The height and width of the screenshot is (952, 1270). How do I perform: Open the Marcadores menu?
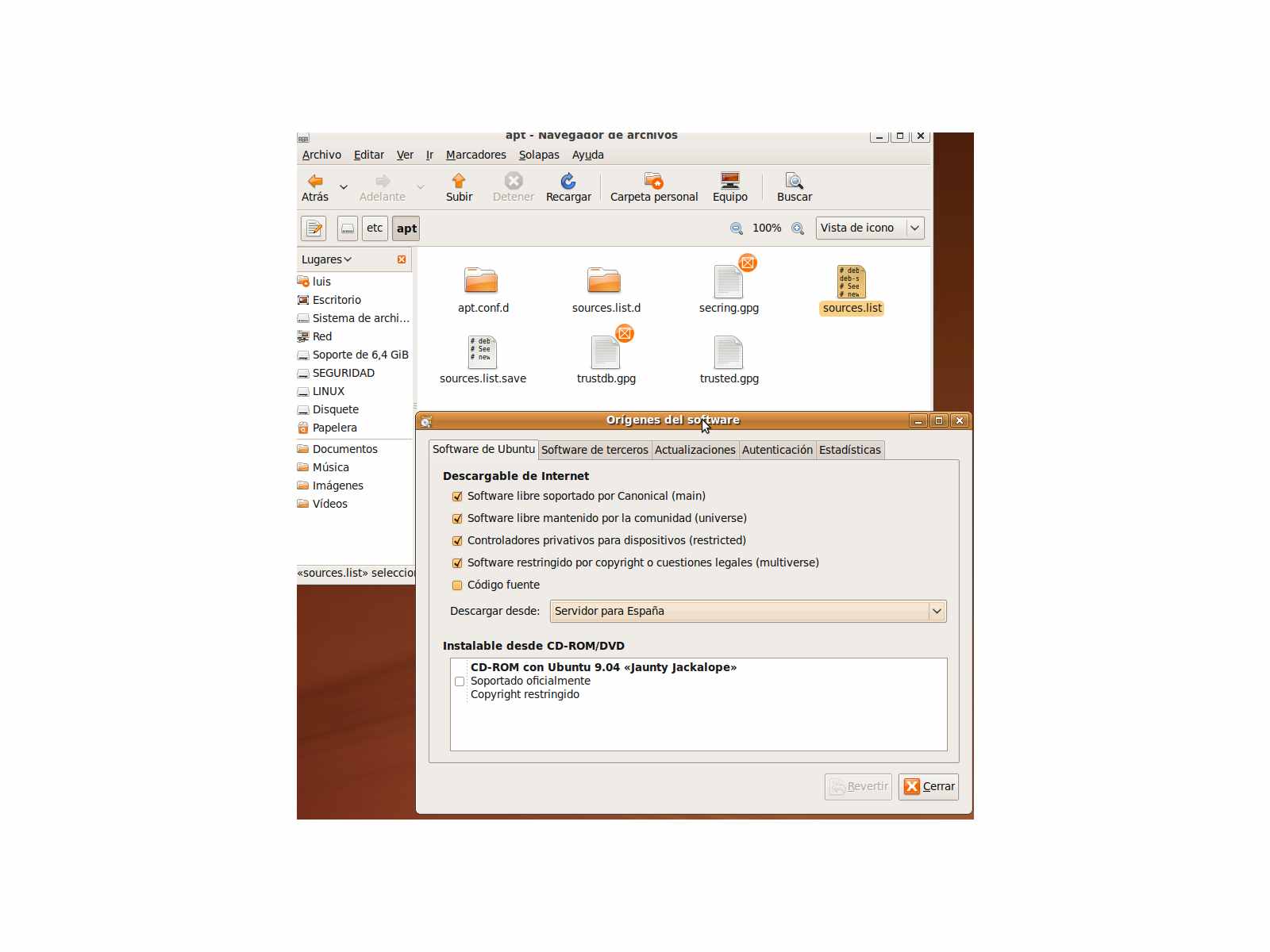475,155
